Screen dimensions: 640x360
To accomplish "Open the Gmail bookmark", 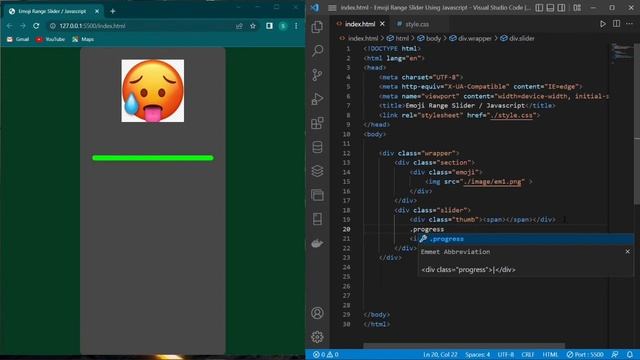I will 18,39.
